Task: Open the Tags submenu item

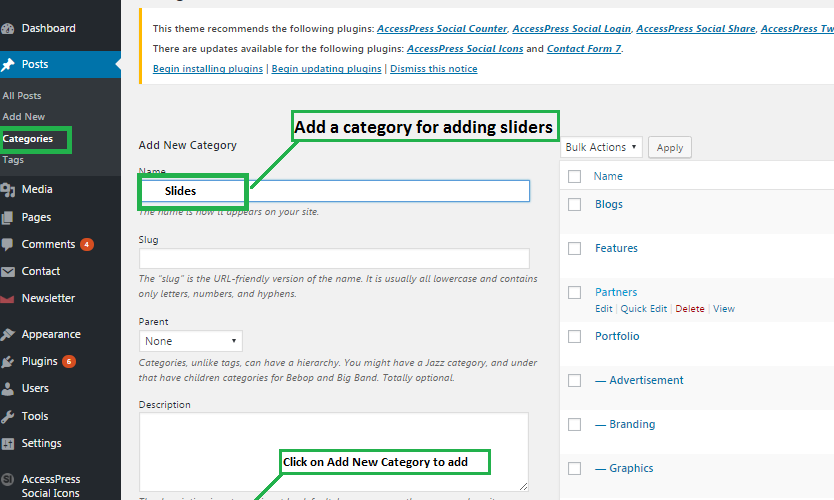Action: tap(13, 160)
